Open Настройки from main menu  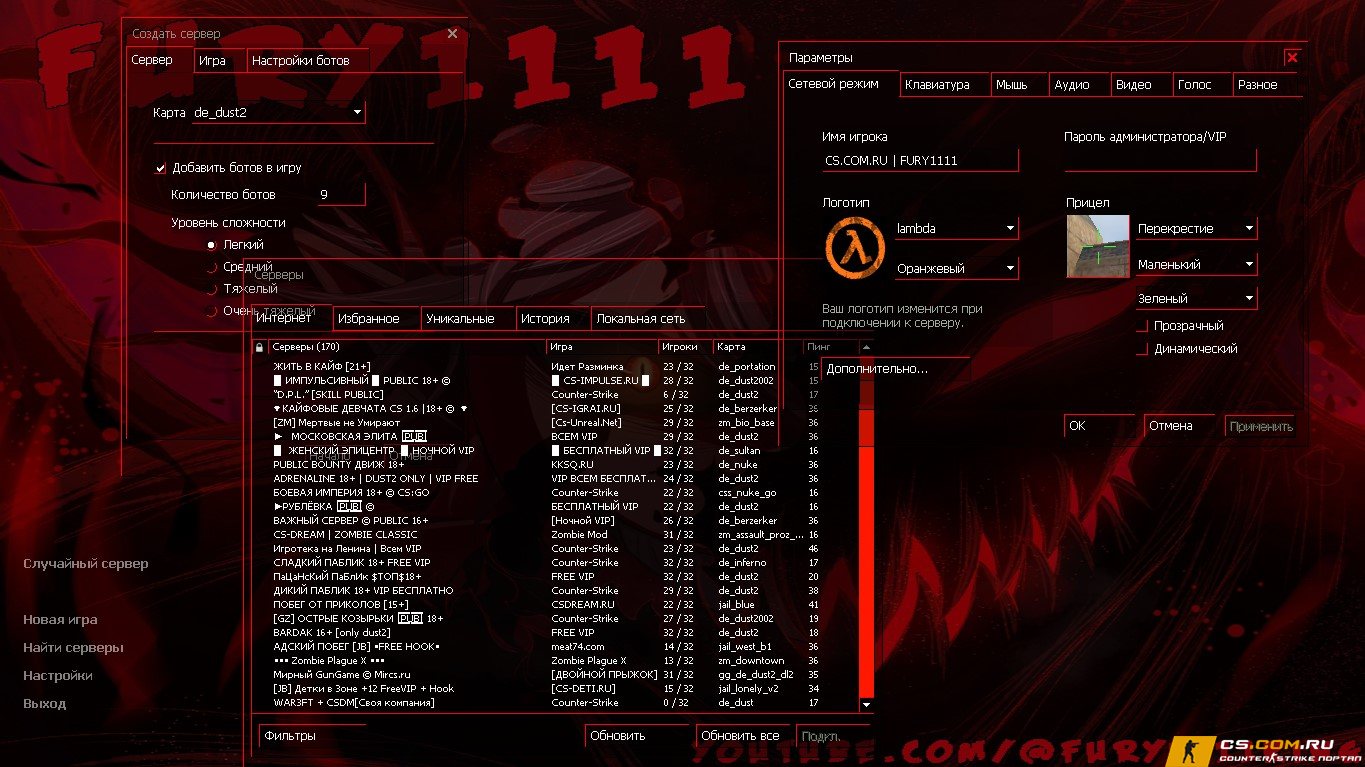pos(58,676)
